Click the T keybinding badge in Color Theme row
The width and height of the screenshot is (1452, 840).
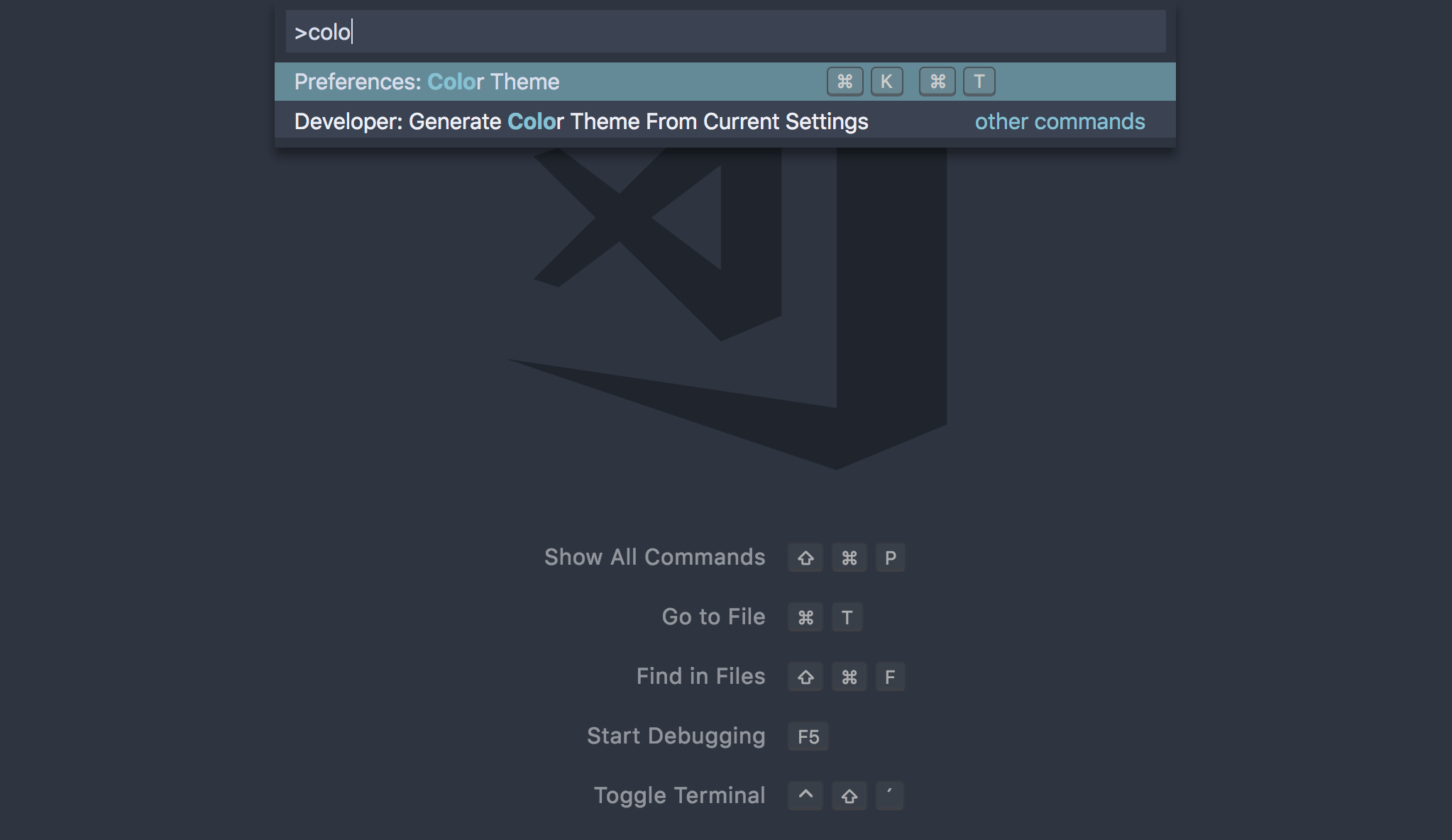[979, 82]
